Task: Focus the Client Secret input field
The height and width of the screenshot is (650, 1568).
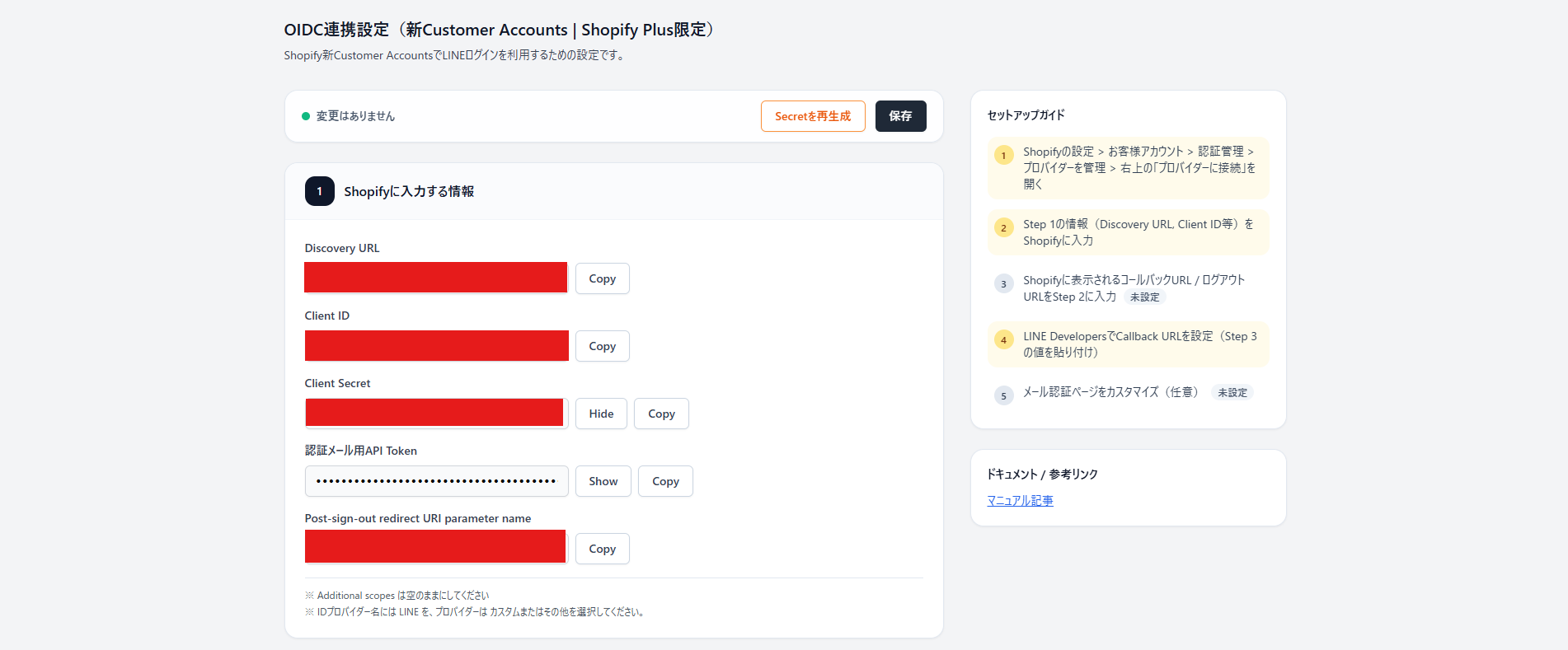Action: click(435, 414)
